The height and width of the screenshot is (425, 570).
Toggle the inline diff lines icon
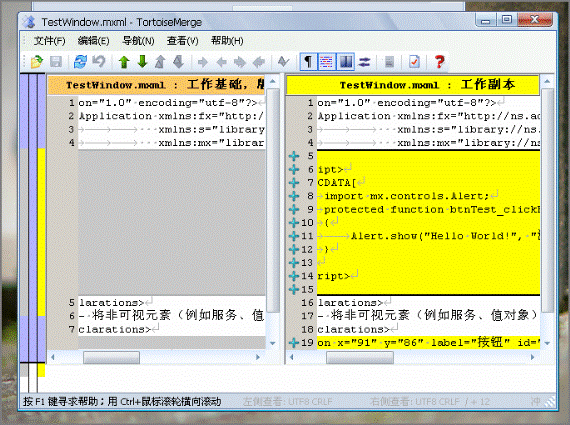click(326, 62)
